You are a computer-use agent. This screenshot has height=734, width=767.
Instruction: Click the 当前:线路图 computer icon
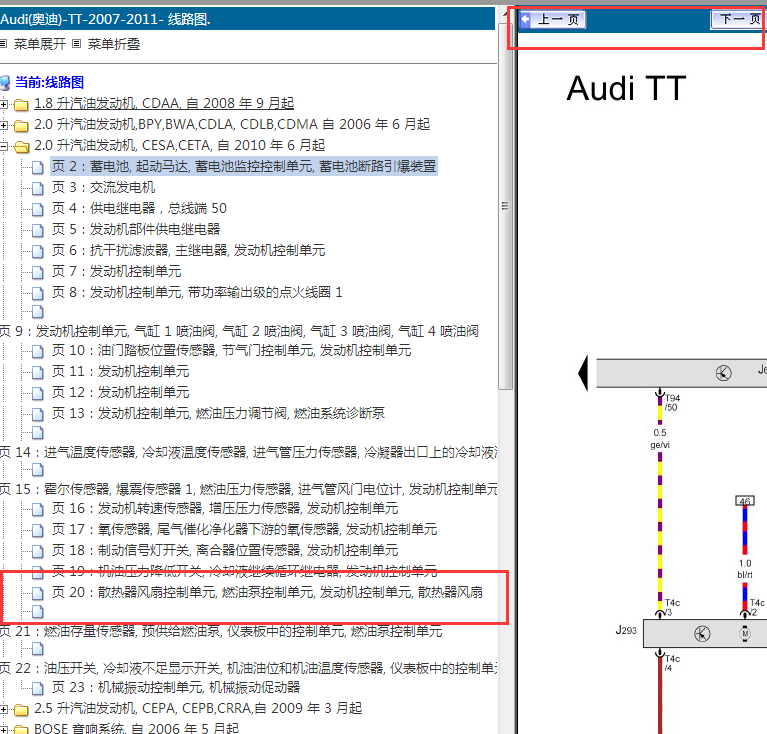(x=5, y=83)
